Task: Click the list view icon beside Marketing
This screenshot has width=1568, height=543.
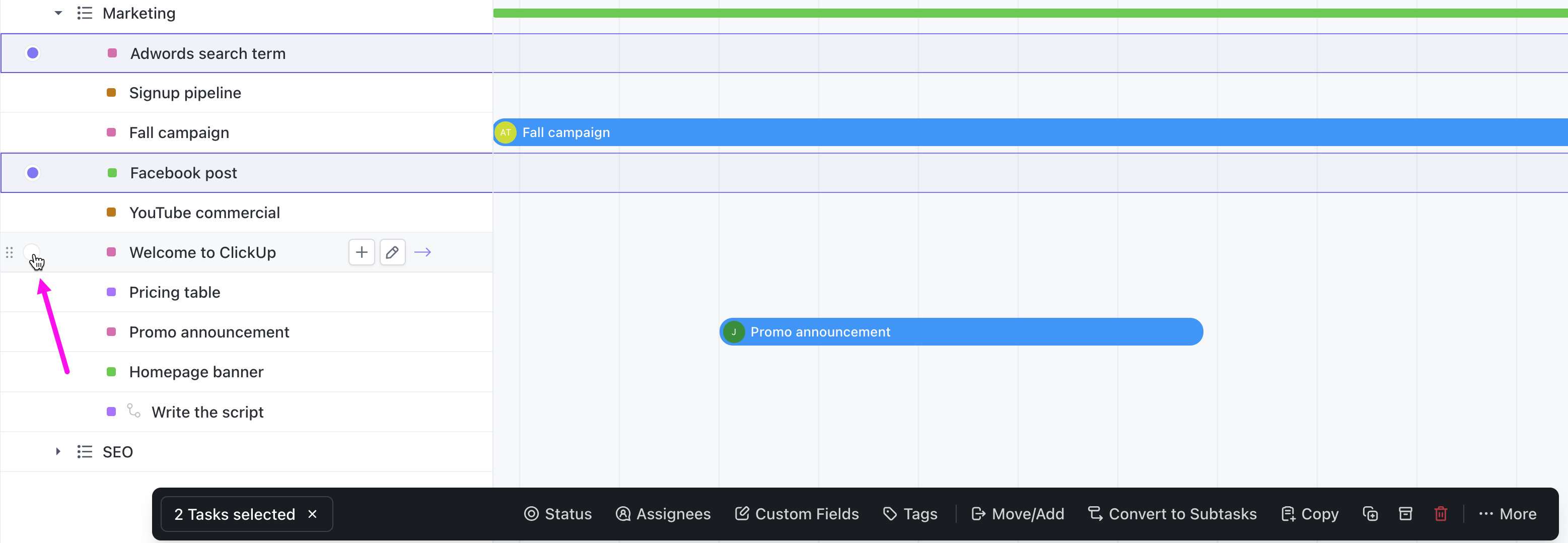Action: click(x=84, y=13)
